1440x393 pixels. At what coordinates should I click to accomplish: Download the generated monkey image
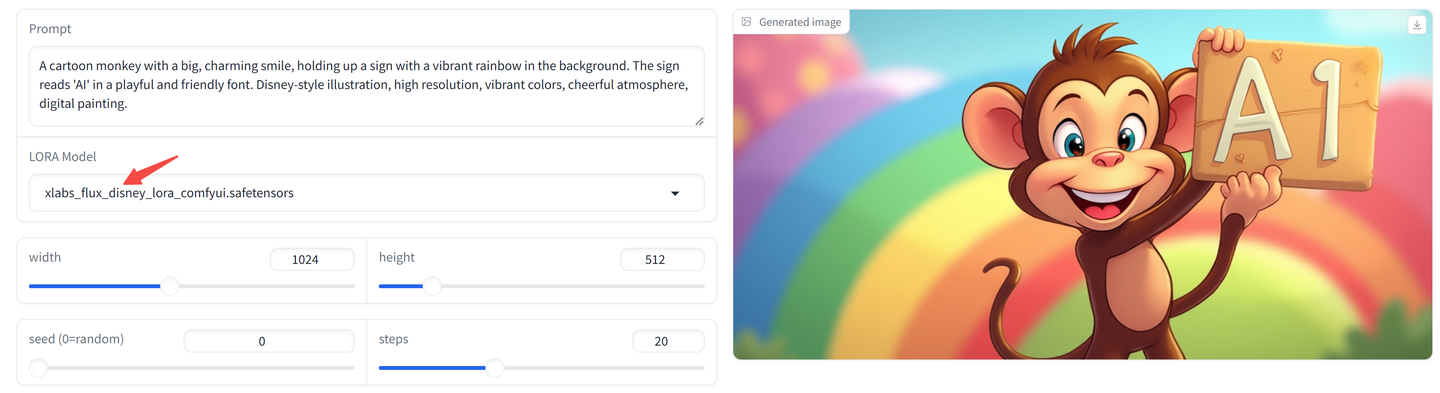[x=1416, y=26]
